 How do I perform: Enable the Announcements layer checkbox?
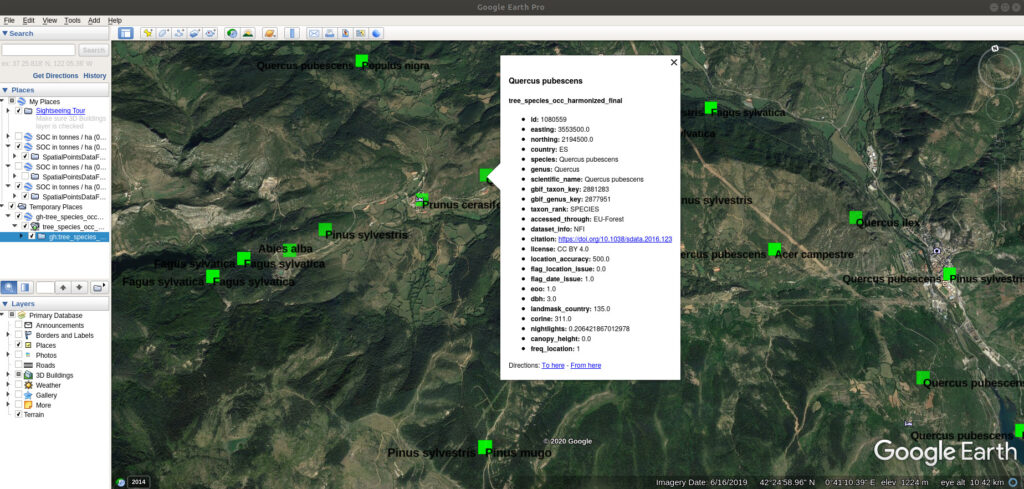18,325
